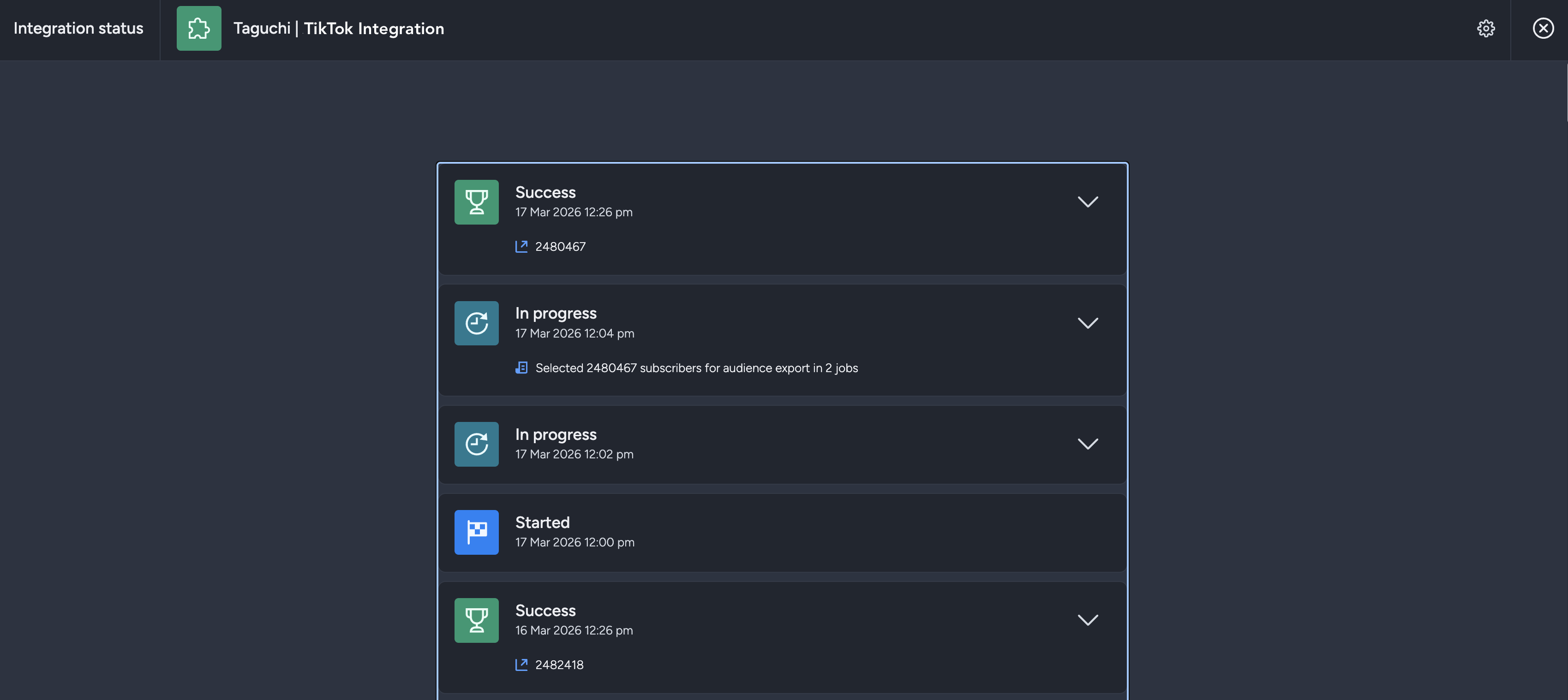Click the trophy icon on the 16 Mar Success entry
The width and height of the screenshot is (1568, 700).
point(477,620)
